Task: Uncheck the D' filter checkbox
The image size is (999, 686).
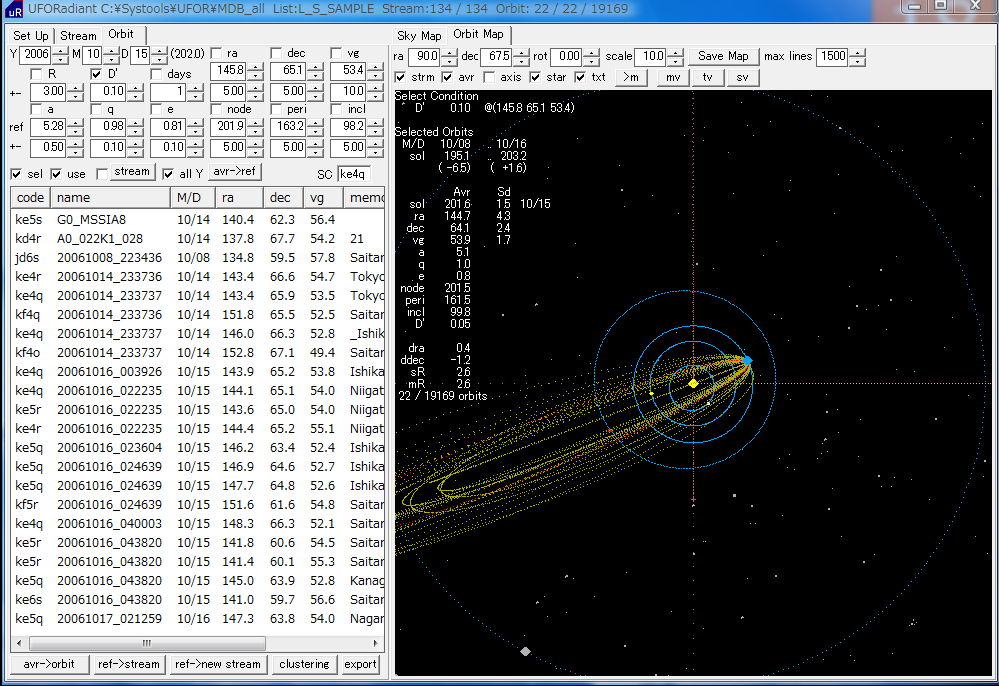Action: tap(97, 74)
